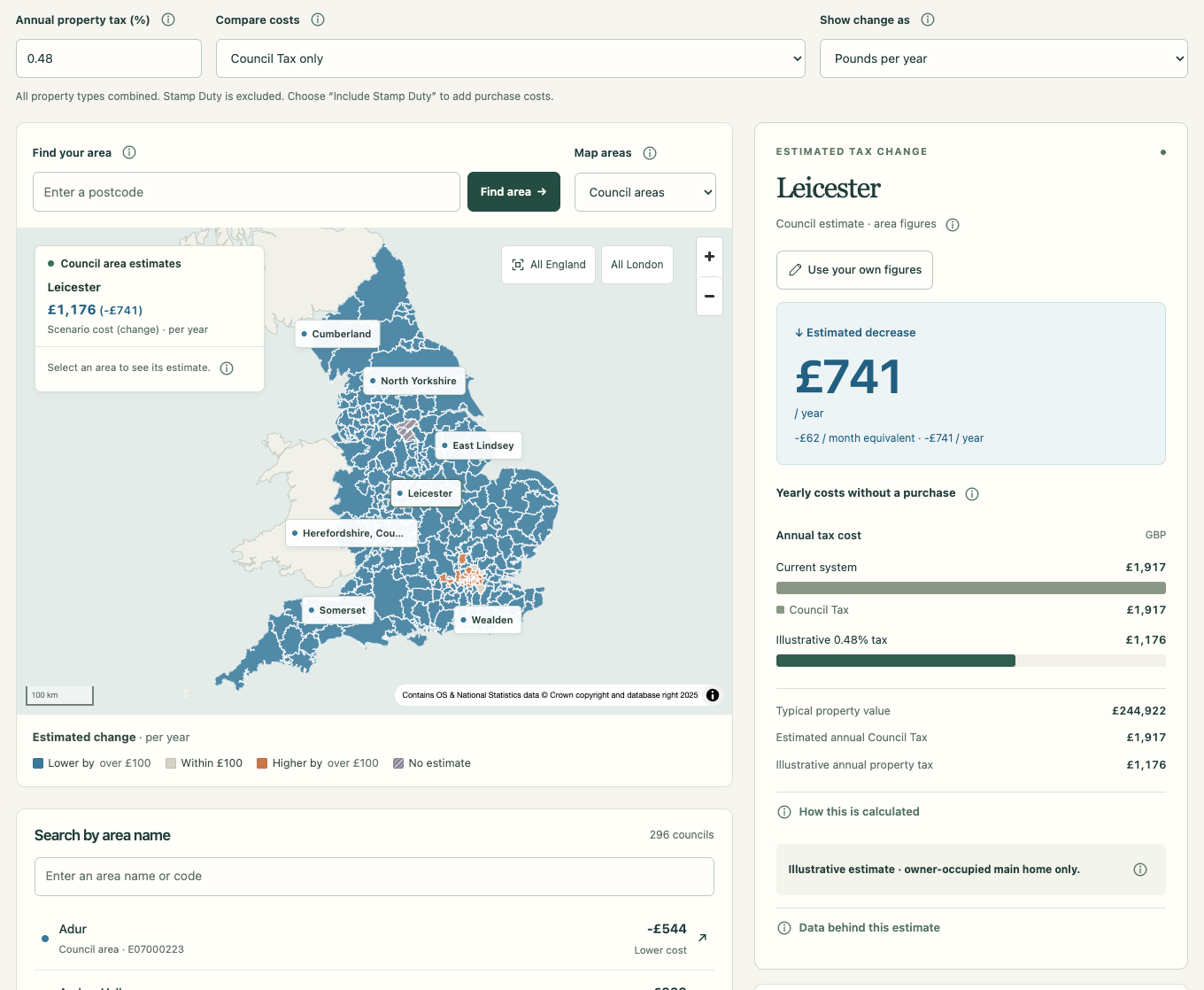This screenshot has height=990, width=1204.
Task: Click Higher by over £100 legend swatch
Action: tap(262, 763)
